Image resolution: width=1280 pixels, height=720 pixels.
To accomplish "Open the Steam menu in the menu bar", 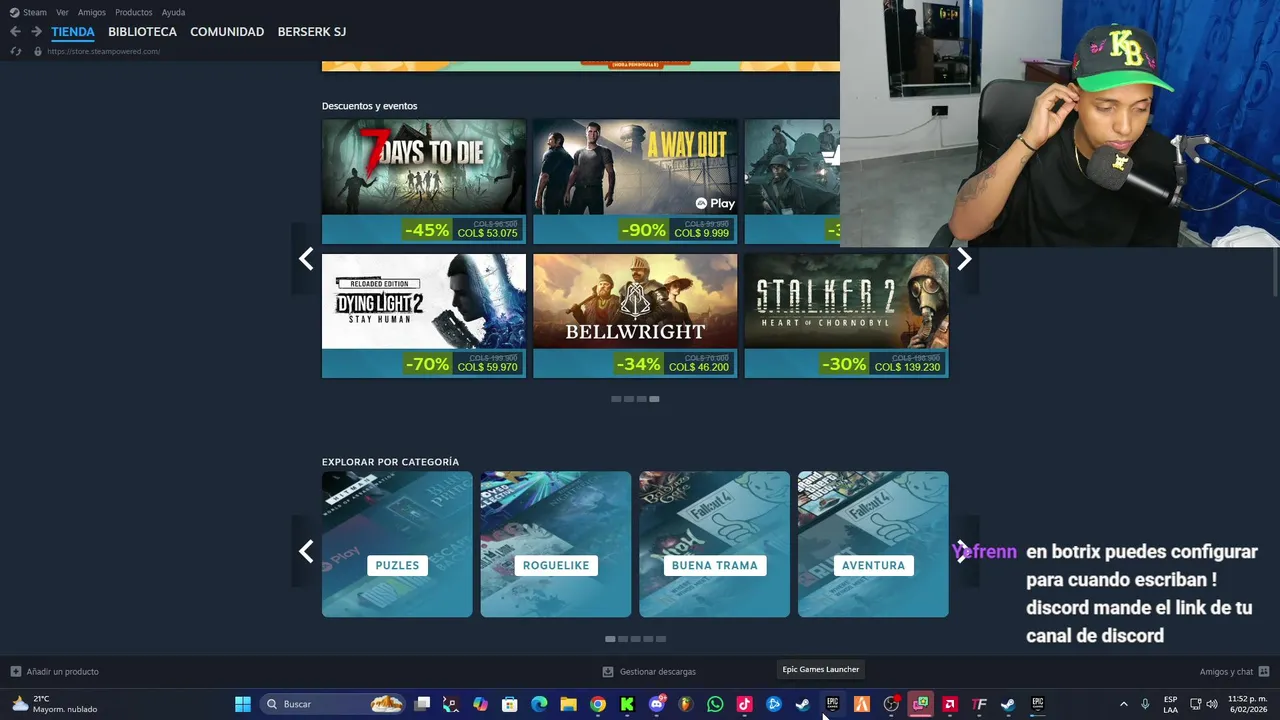I will pyautogui.click(x=28, y=12).
